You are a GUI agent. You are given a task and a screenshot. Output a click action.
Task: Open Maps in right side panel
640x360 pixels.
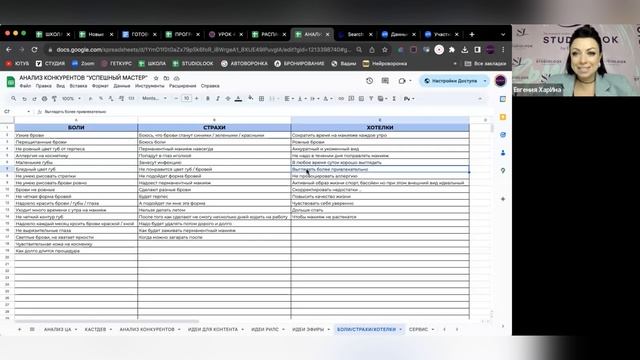[503, 170]
